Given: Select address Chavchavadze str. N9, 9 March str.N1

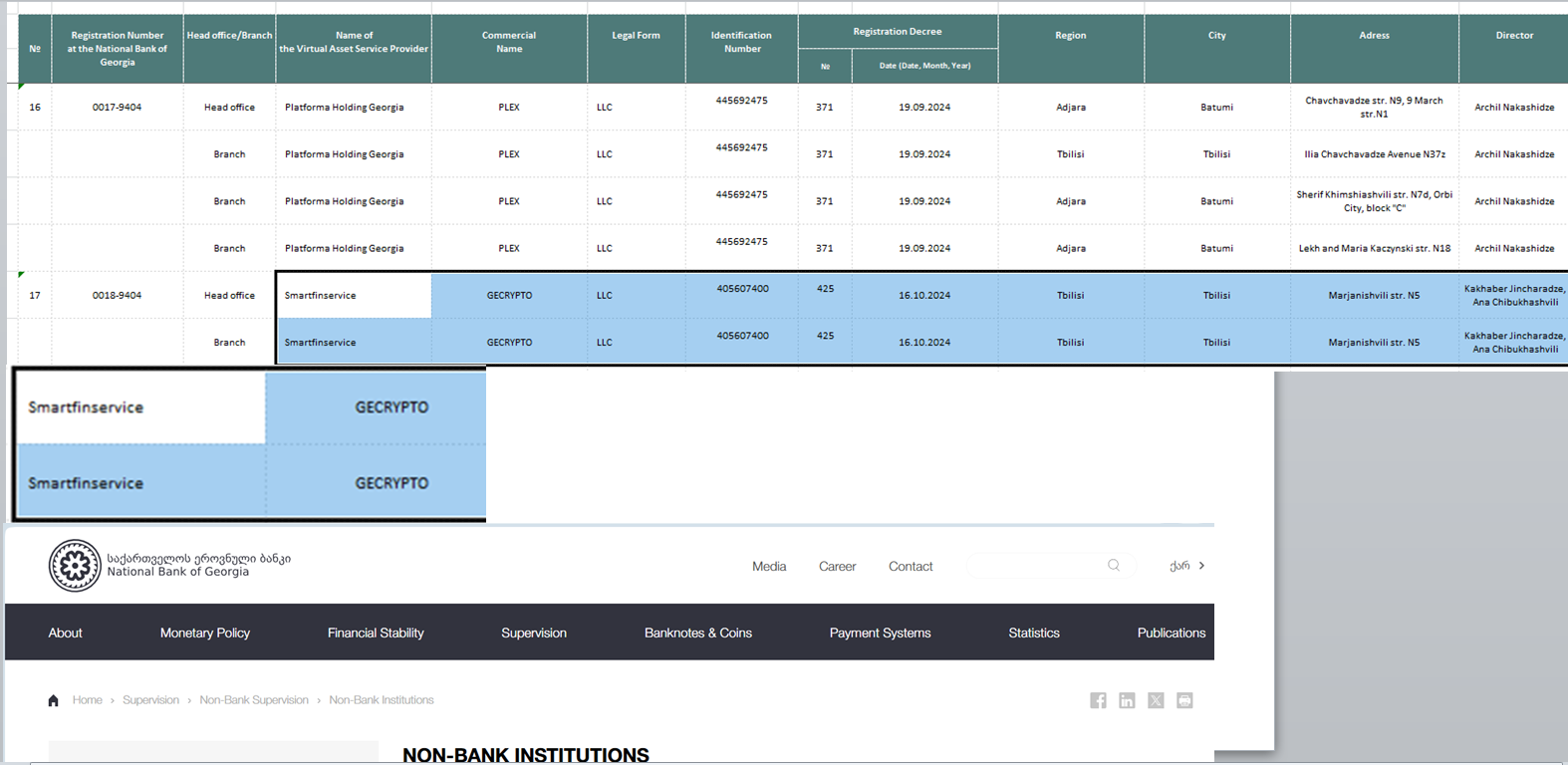Looking at the screenshot, I should point(1375,108).
